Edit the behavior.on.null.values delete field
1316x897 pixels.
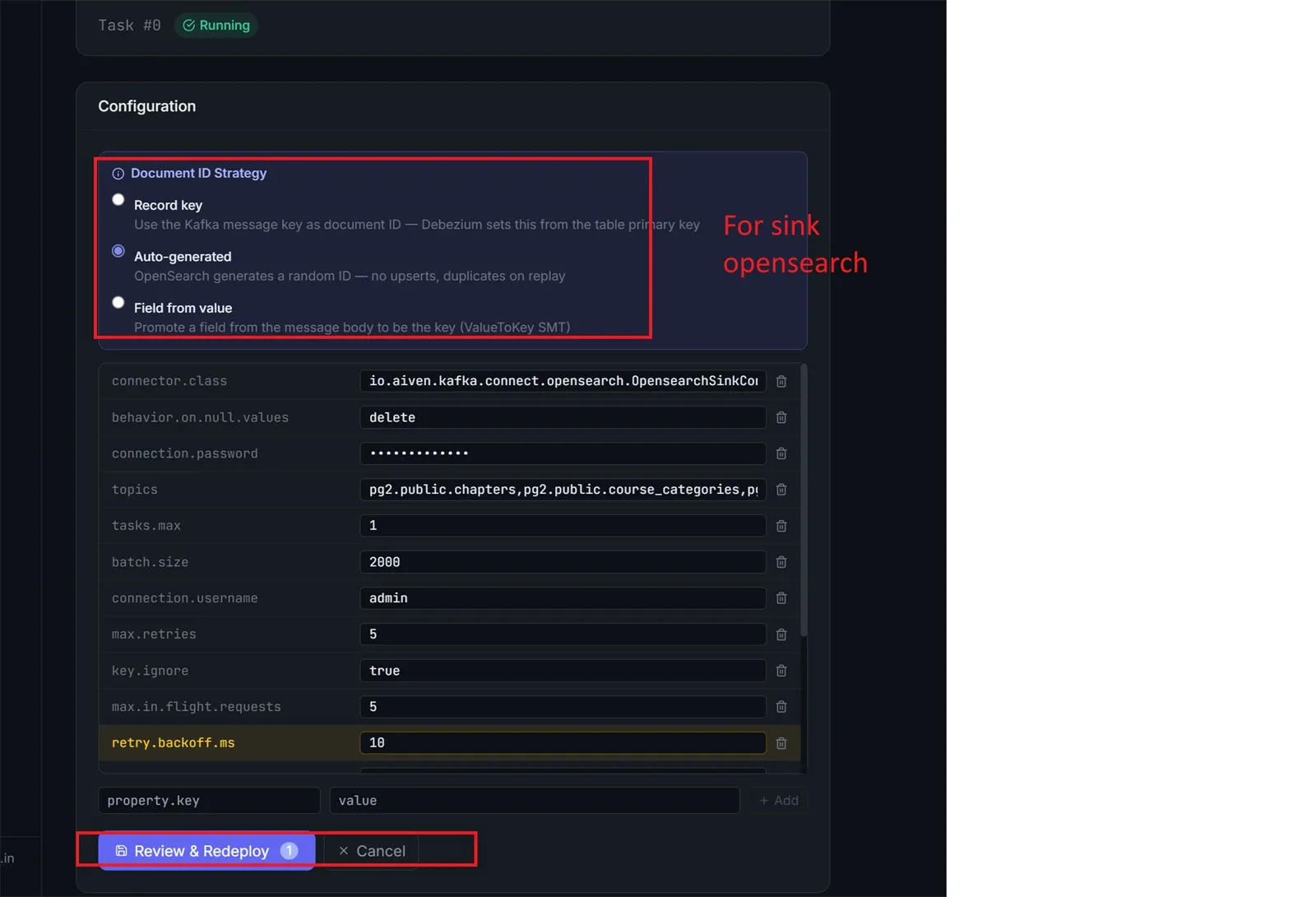click(563, 417)
